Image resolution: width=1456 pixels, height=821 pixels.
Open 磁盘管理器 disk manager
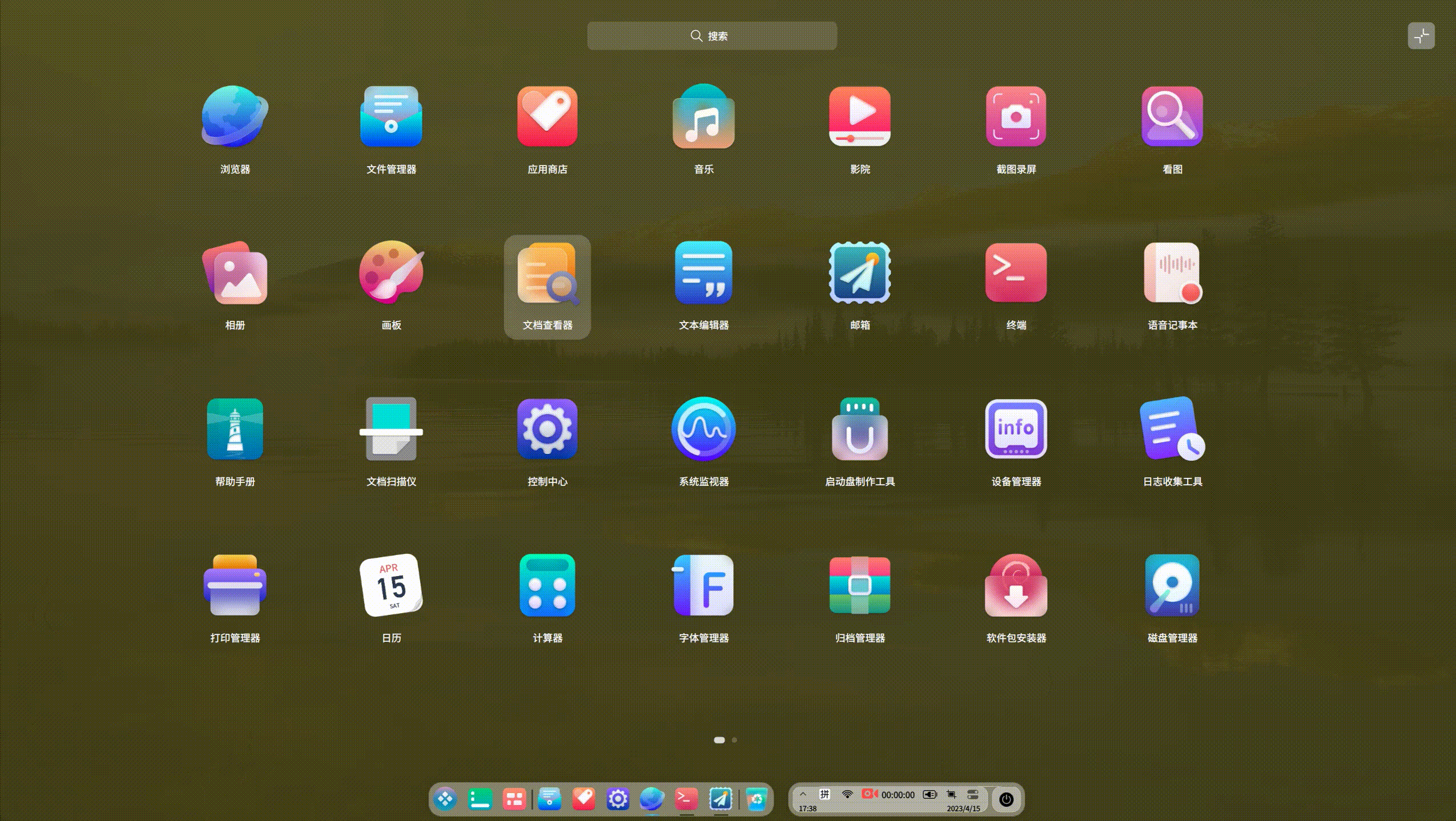coord(1172,585)
